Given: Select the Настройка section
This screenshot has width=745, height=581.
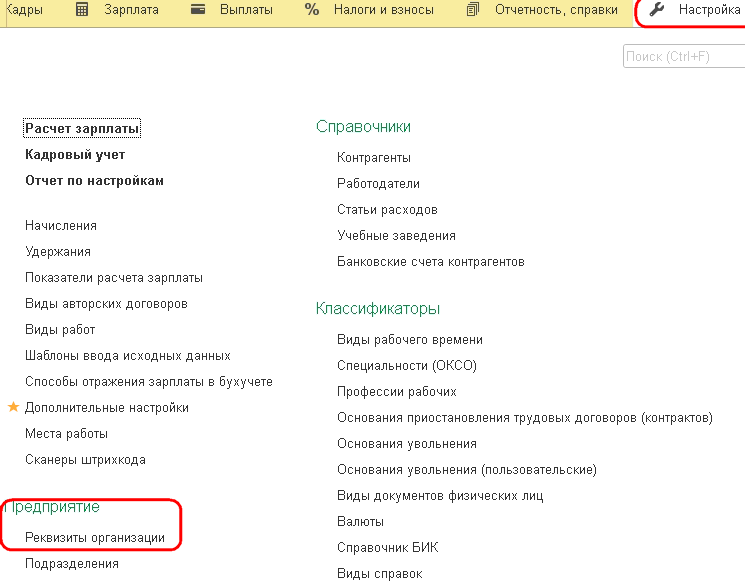Looking at the screenshot, I should (x=709, y=10).
